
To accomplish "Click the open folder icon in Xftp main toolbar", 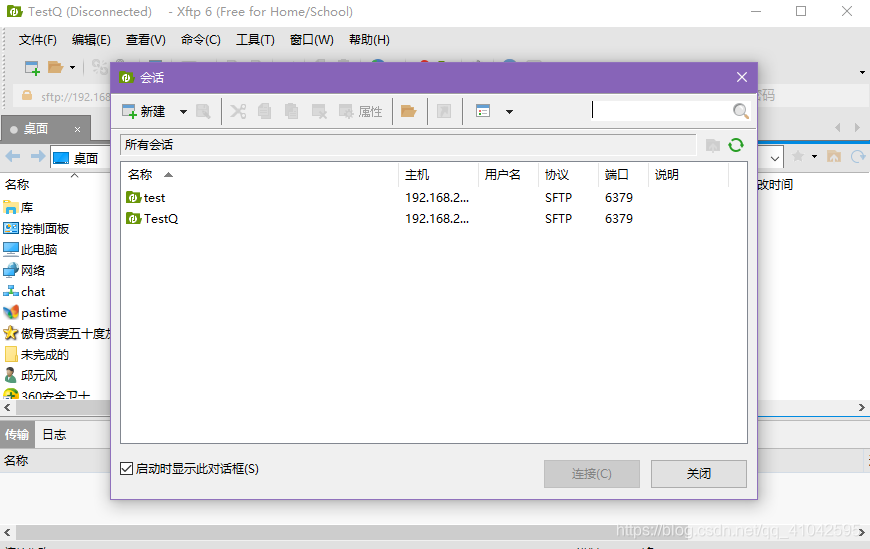I will click(x=55, y=68).
